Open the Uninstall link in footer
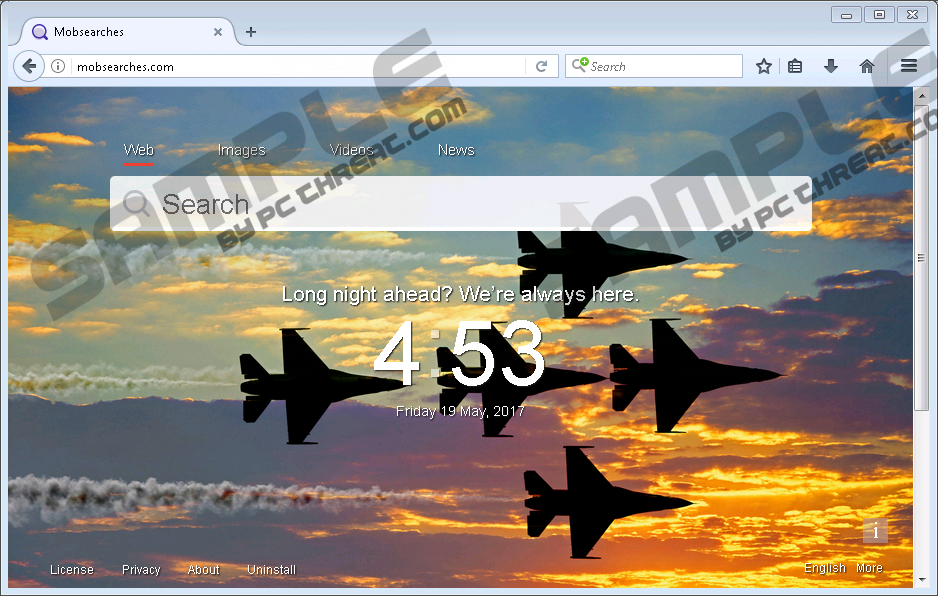The image size is (938, 596). (x=271, y=570)
